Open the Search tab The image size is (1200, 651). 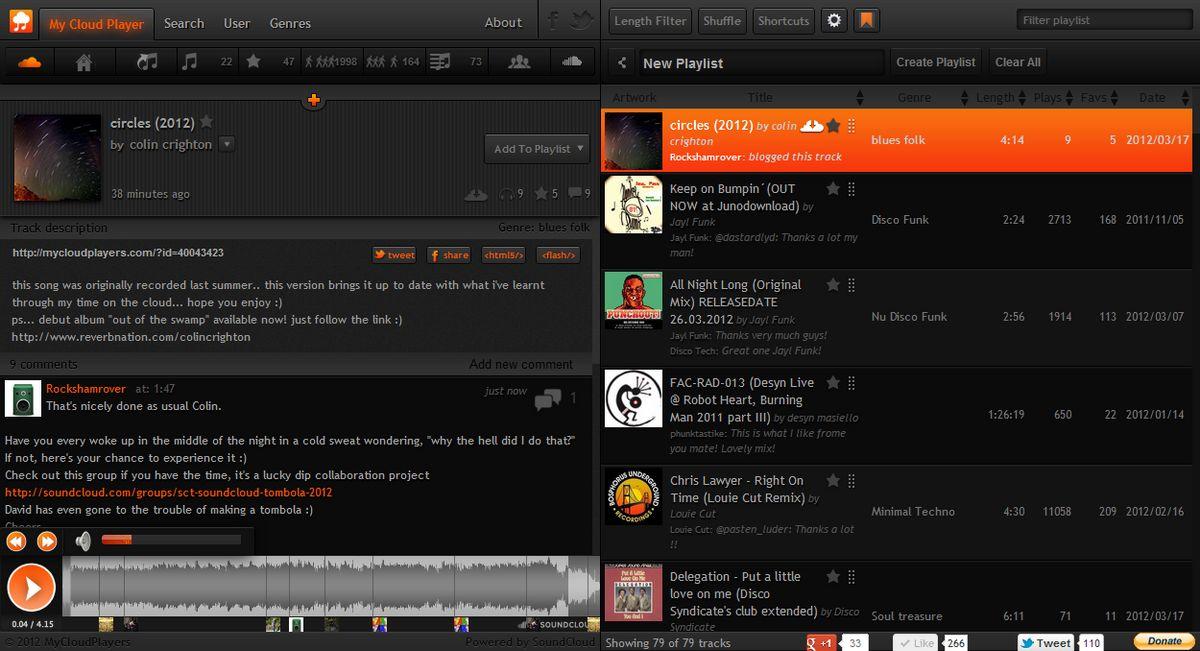[184, 23]
